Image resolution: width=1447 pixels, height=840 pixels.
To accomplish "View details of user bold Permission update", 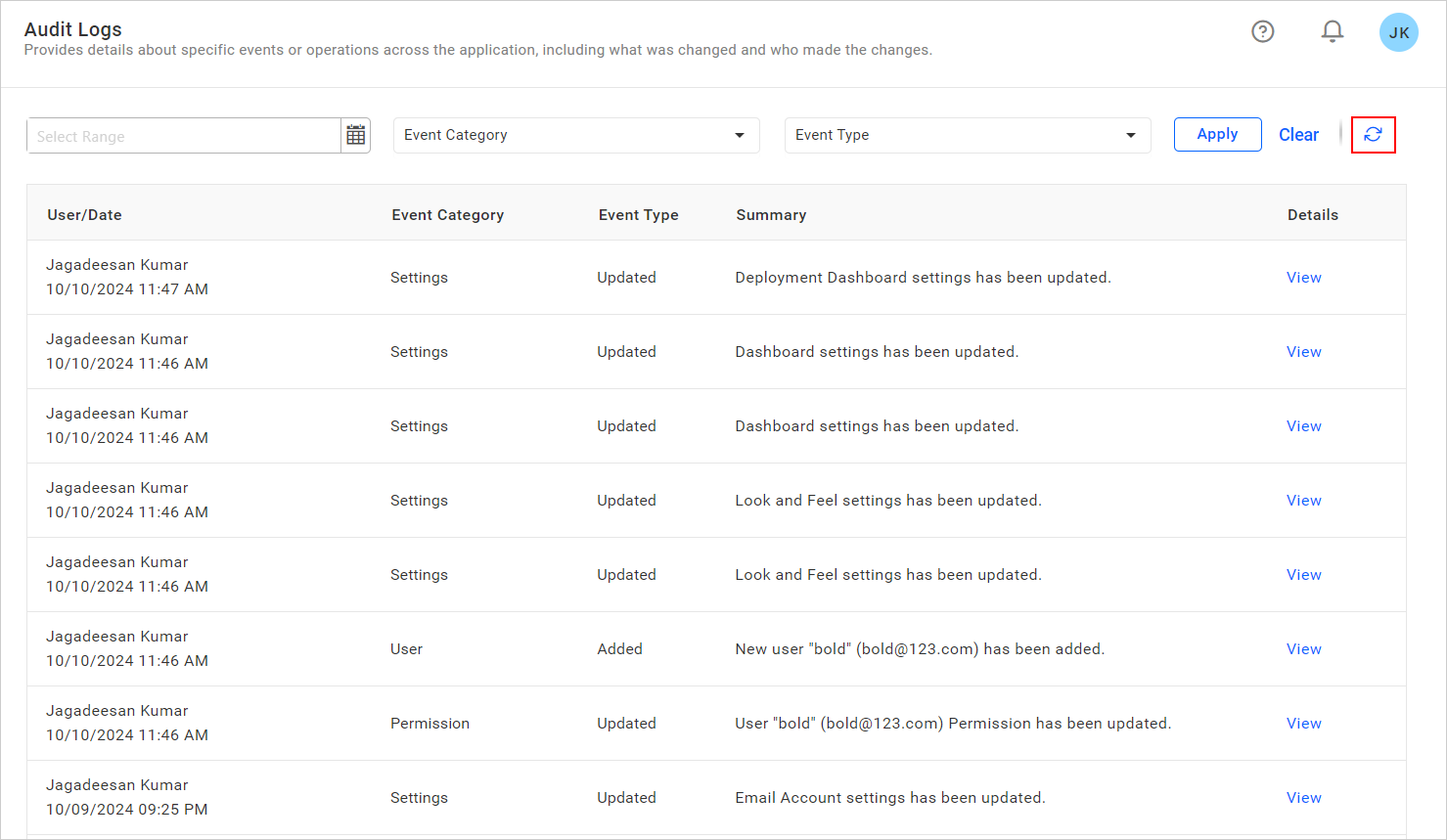I will (1303, 723).
